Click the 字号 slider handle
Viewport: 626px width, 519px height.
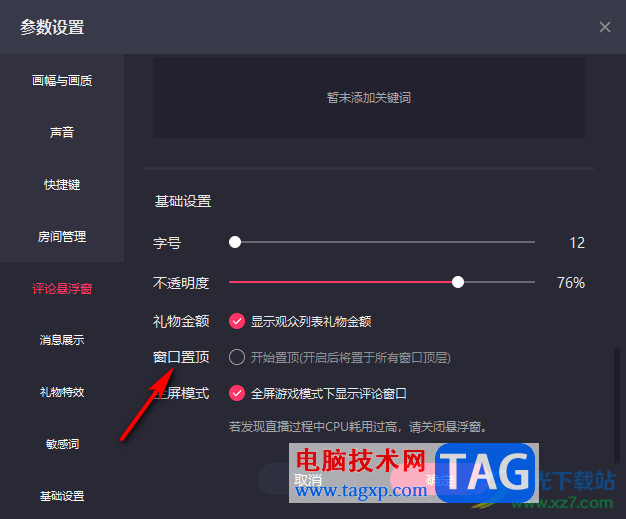235,242
